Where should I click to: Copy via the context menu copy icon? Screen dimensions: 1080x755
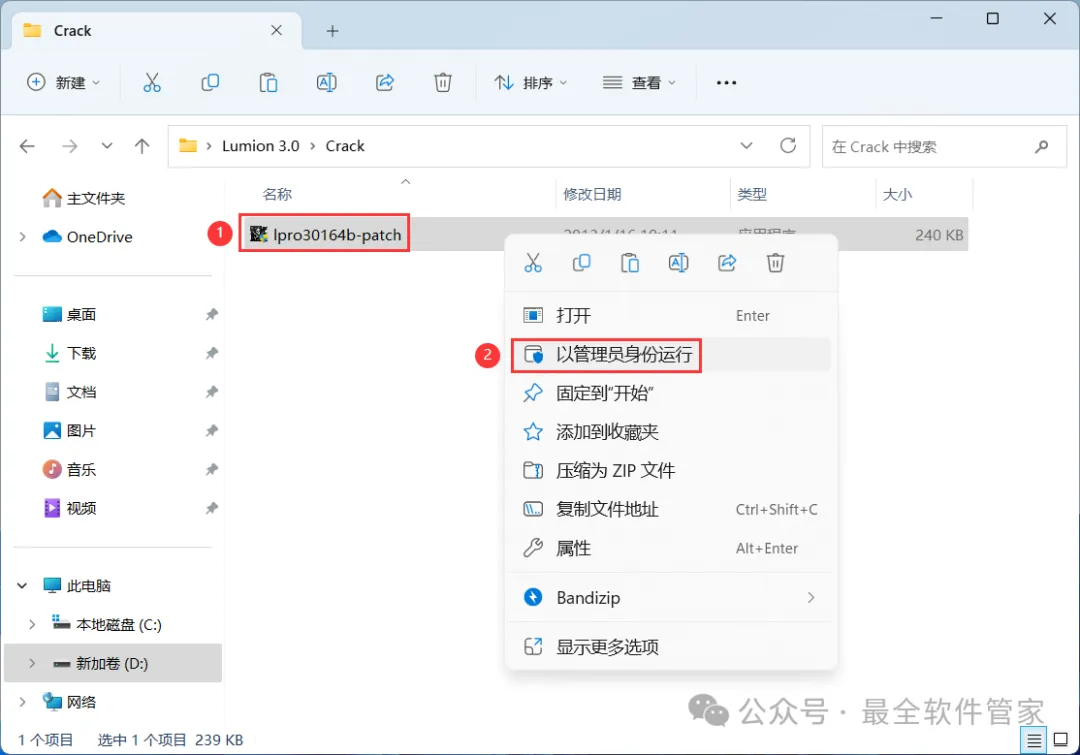(x=581, y=262)
